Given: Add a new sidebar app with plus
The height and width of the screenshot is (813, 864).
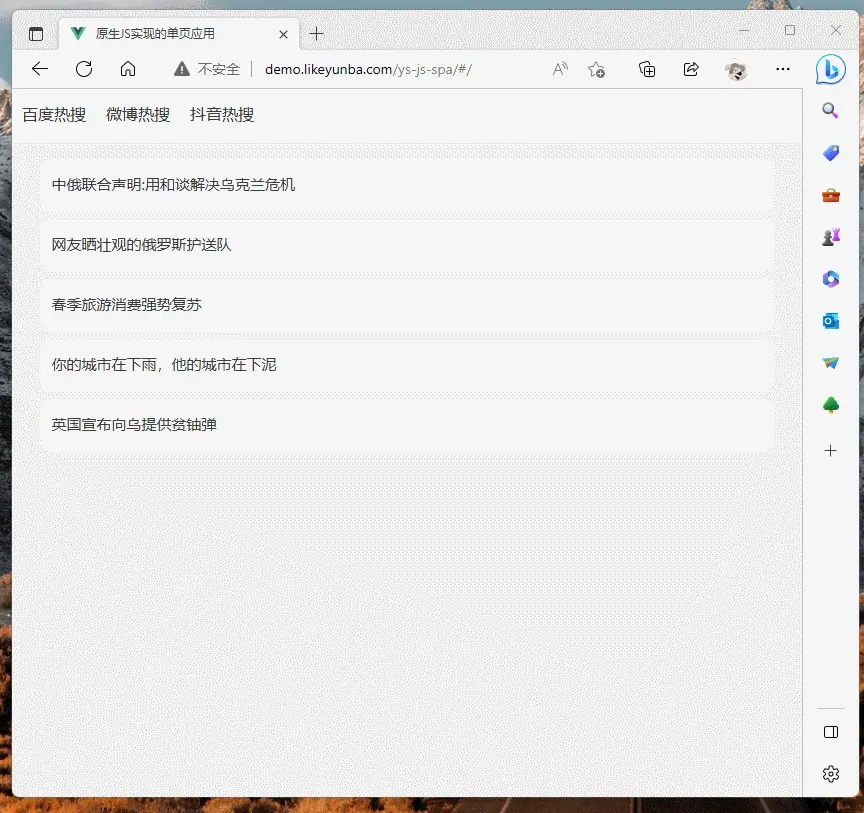Looking at the screenshot, I should [x=830, y=450].
